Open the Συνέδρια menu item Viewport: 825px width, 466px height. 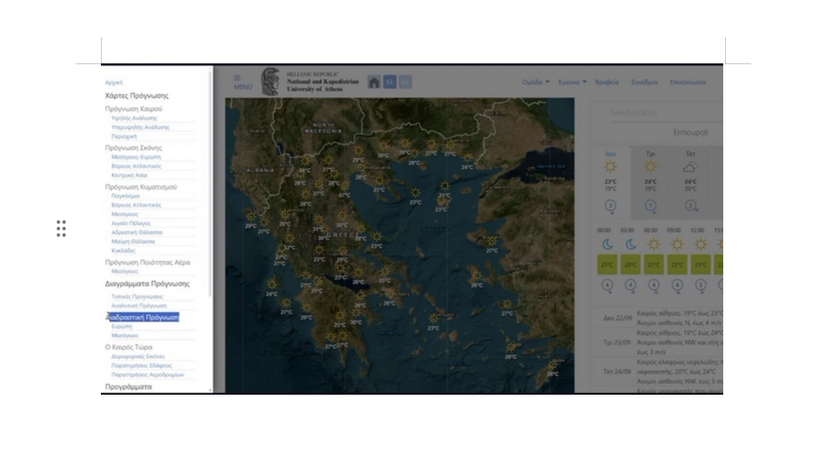644,82
